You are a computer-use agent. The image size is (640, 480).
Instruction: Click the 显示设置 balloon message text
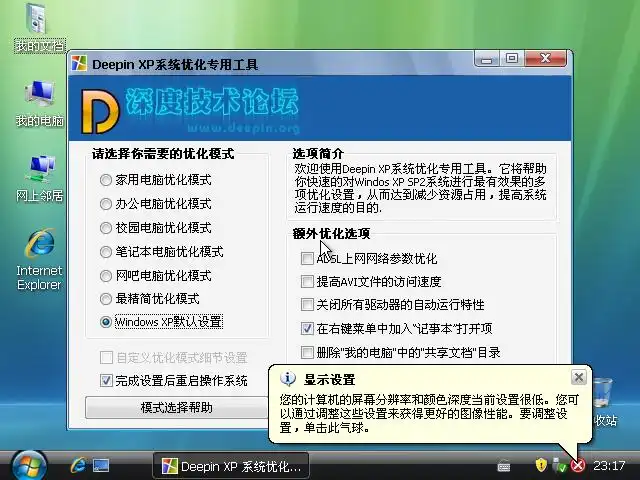pyautogui.click(x=429, y=414)
